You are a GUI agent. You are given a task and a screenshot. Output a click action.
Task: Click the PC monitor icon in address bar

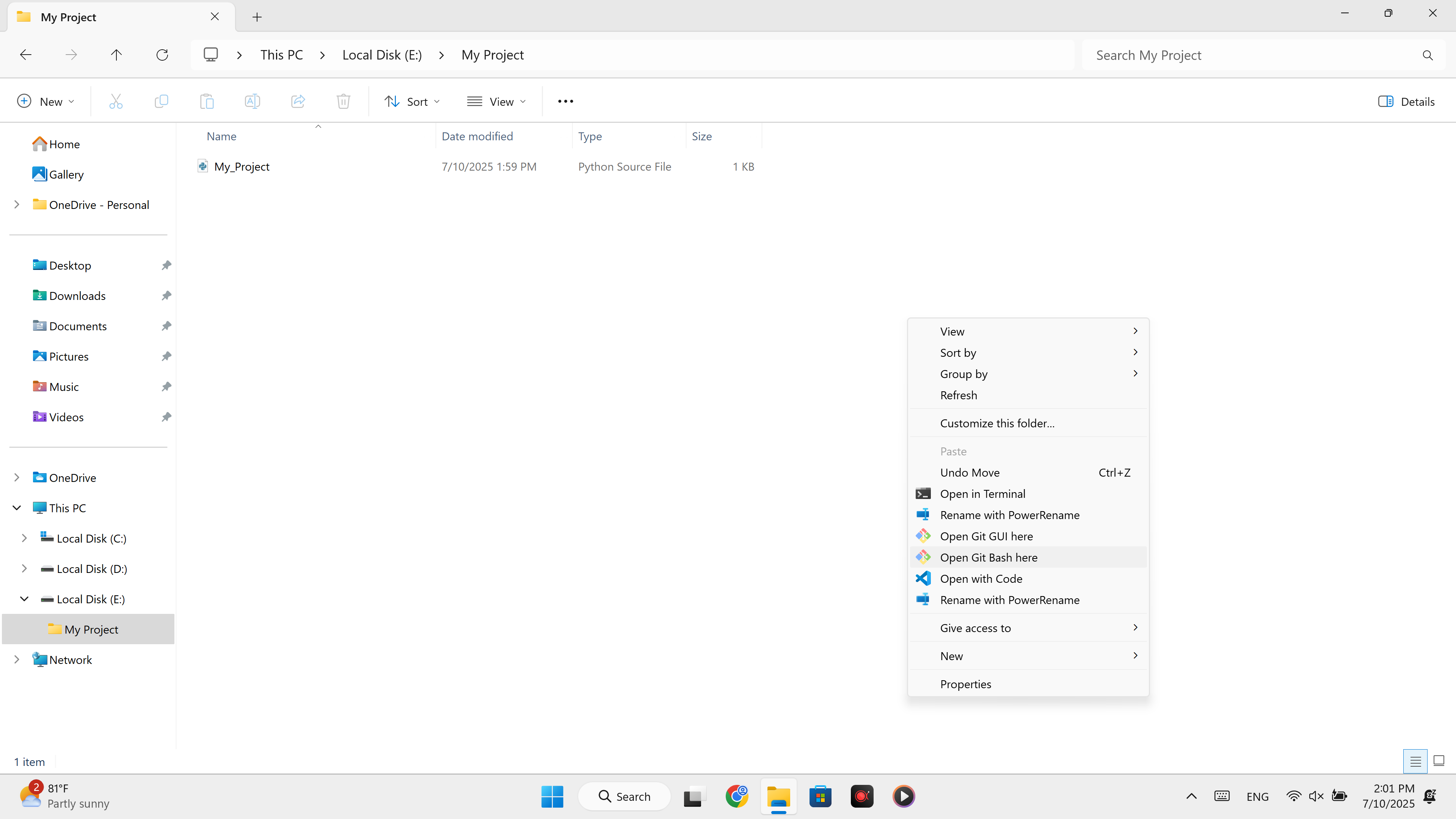pos(211,55)
